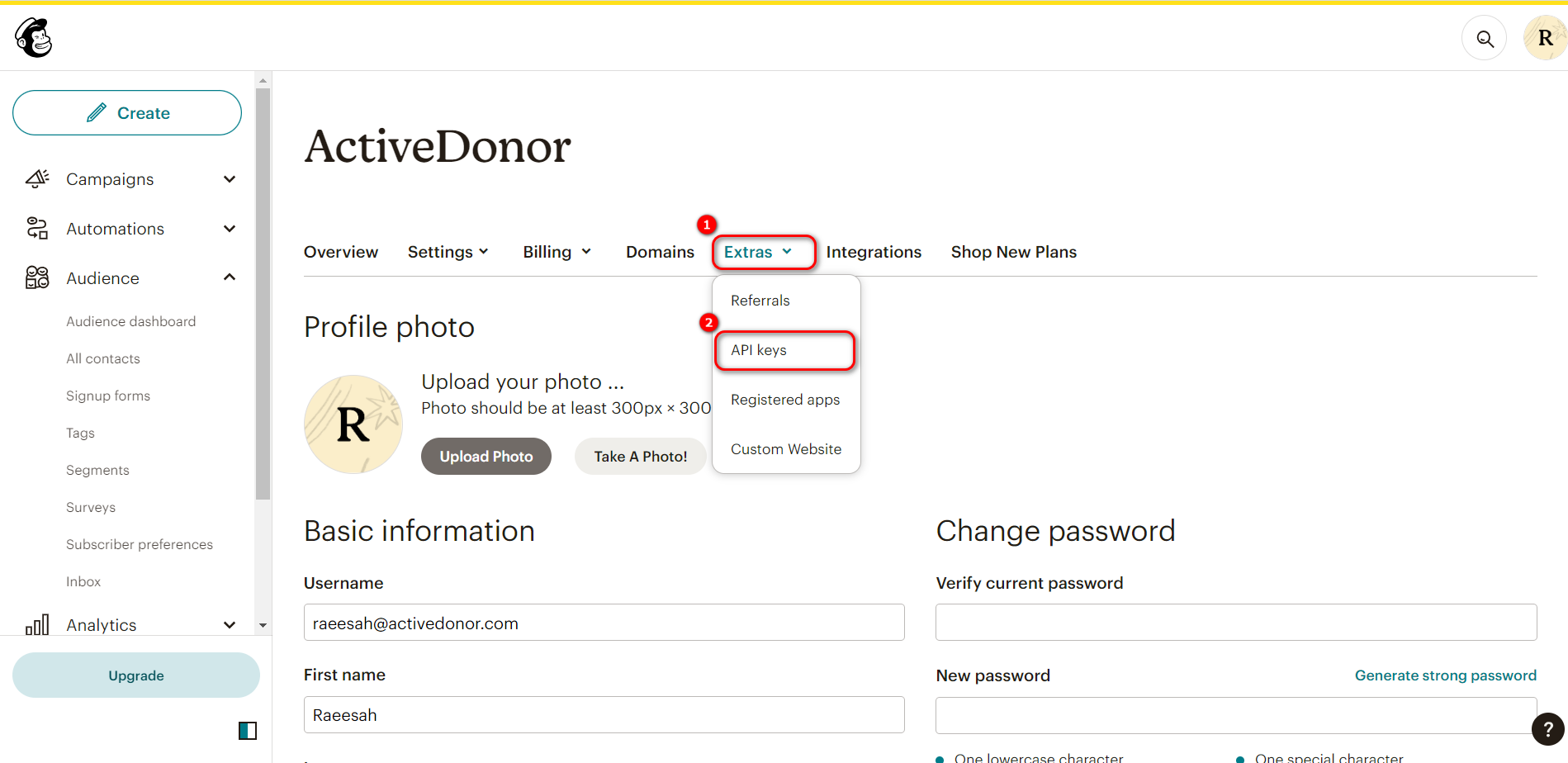The width and height of the screenshot is (1568, 763).
Task: Expand the Billing dropdown
Action: point(557,252)
